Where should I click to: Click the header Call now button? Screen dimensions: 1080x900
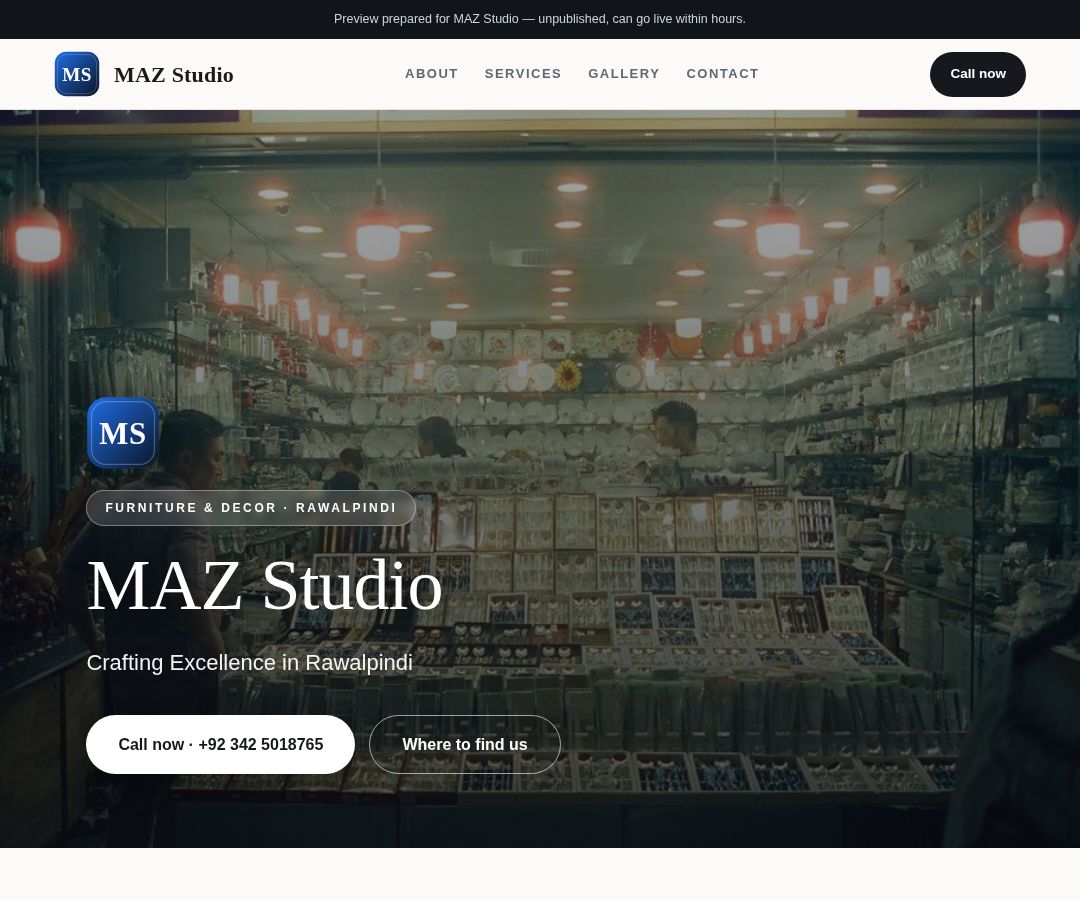[x=977, y=74]
